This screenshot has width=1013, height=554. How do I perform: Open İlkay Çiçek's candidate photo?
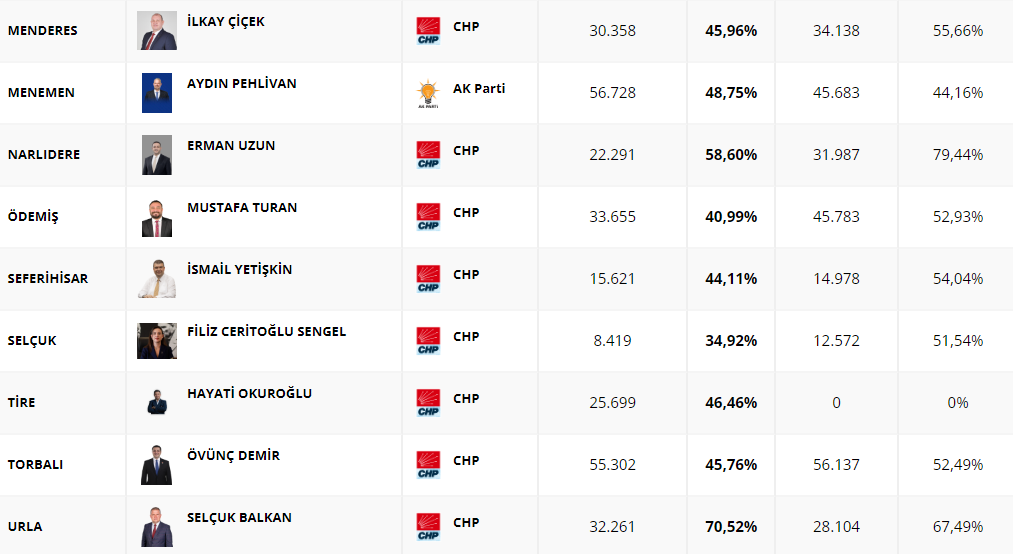click(157, 31)
